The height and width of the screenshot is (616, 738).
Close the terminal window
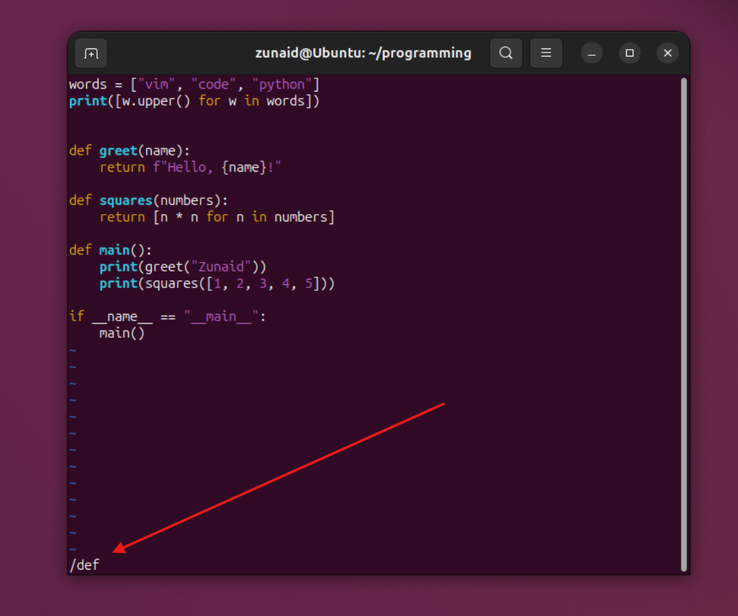[x=667, y=53]
